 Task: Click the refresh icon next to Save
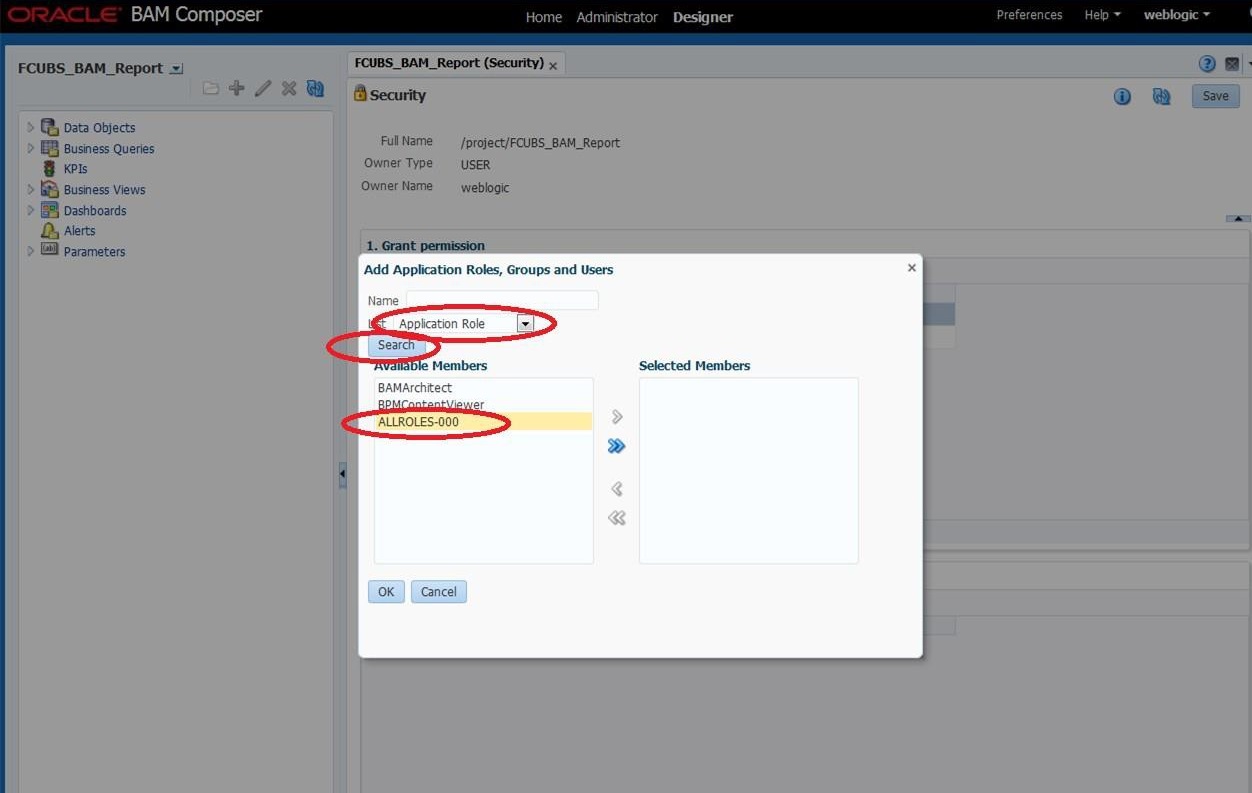click(1161, 97)
